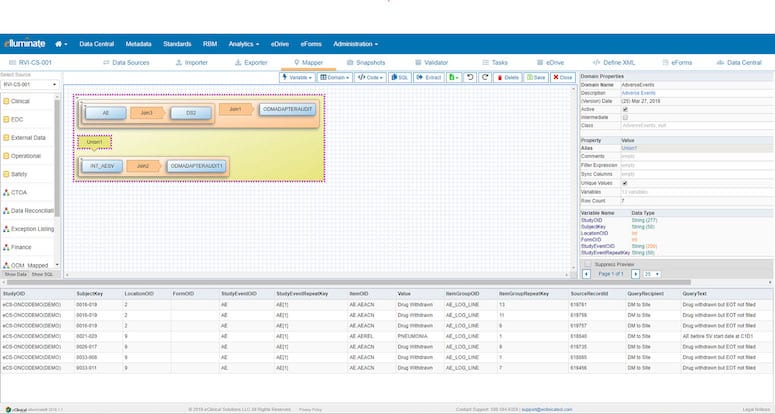This screenshot has height=414, width=775.
Task: Open the Standards menu item
Action: pyautogui.click(x=177, y=44)
